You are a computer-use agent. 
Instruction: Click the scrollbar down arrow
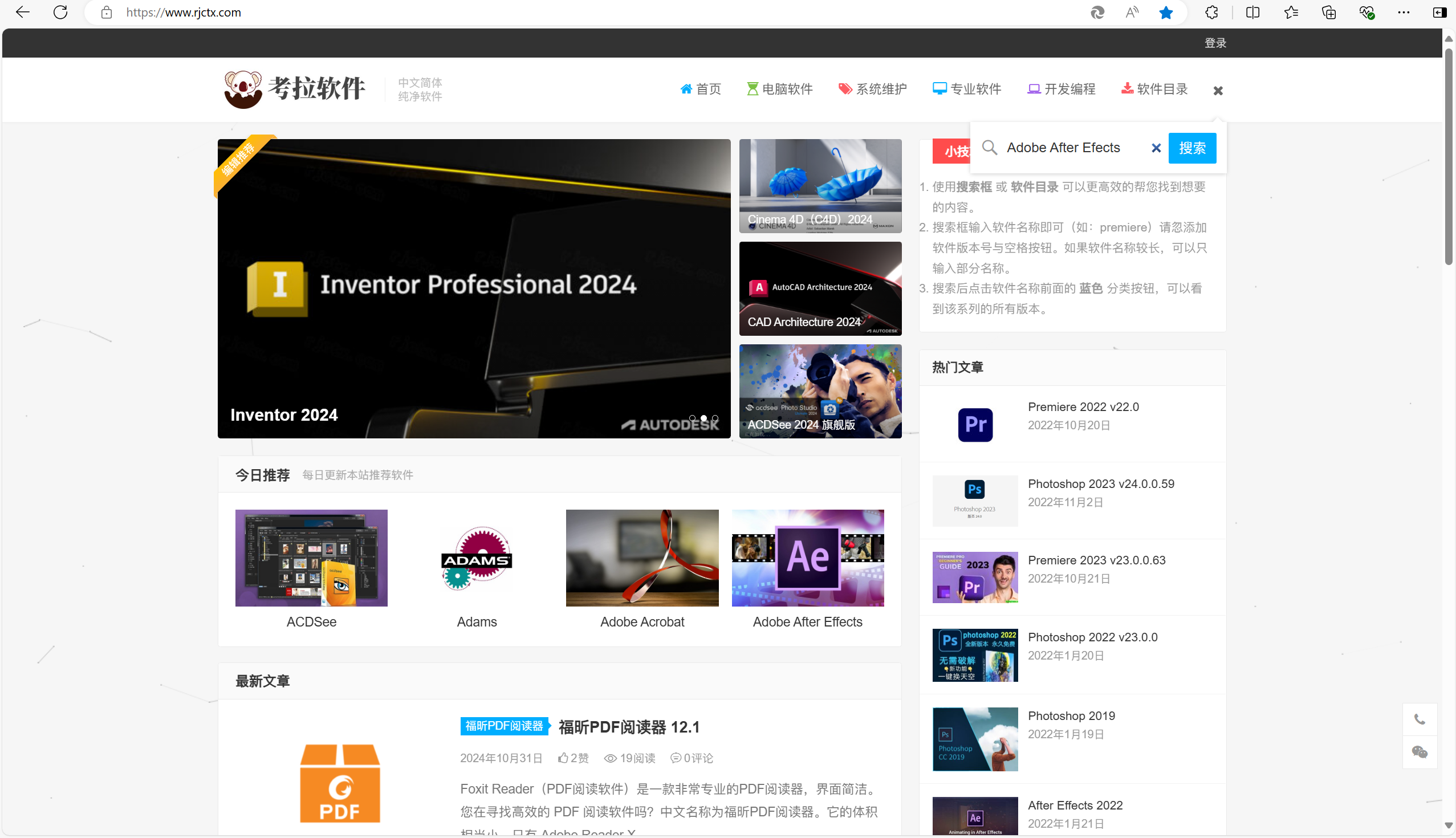1449,825
